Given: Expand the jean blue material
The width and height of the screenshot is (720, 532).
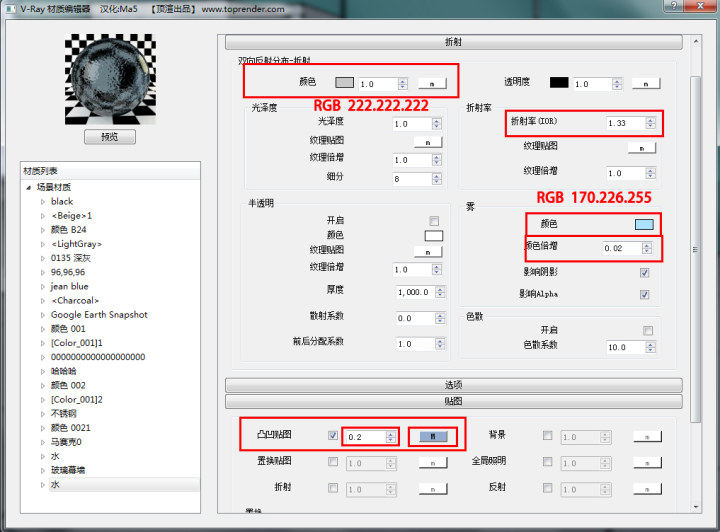Looking at the screenshot, I should coord(43,287).
